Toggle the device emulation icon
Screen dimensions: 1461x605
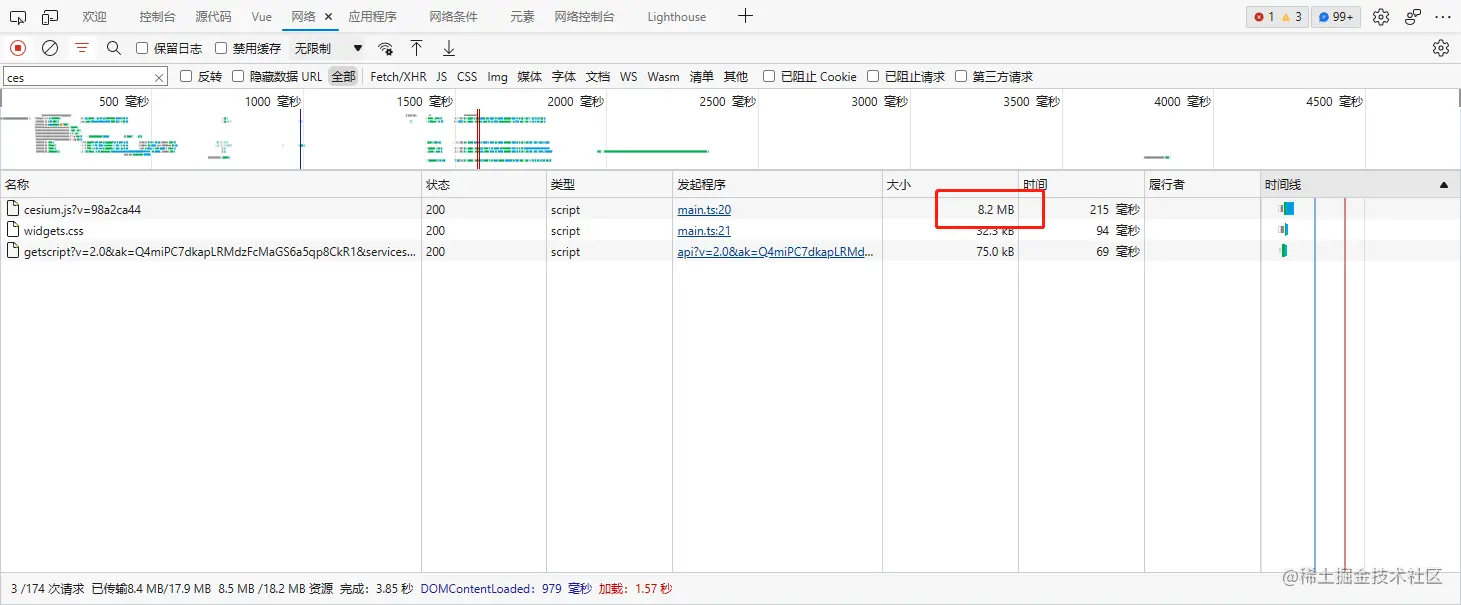click(x=50, y=17)
